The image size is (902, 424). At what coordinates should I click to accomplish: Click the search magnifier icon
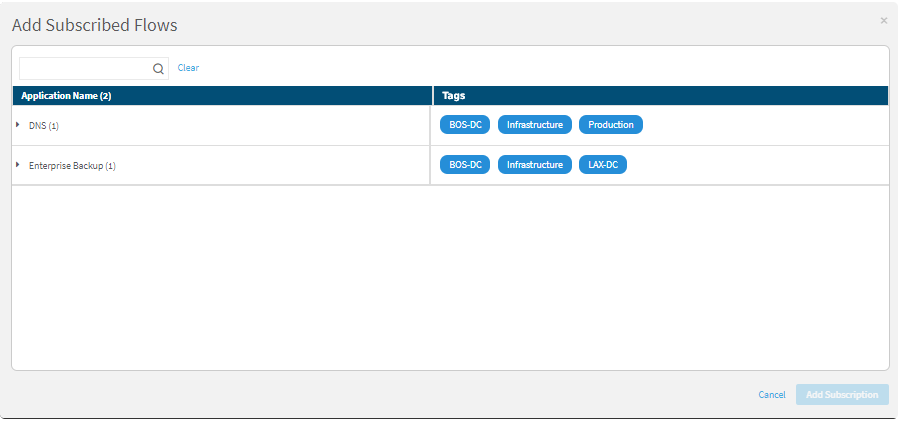pos(158,69)
